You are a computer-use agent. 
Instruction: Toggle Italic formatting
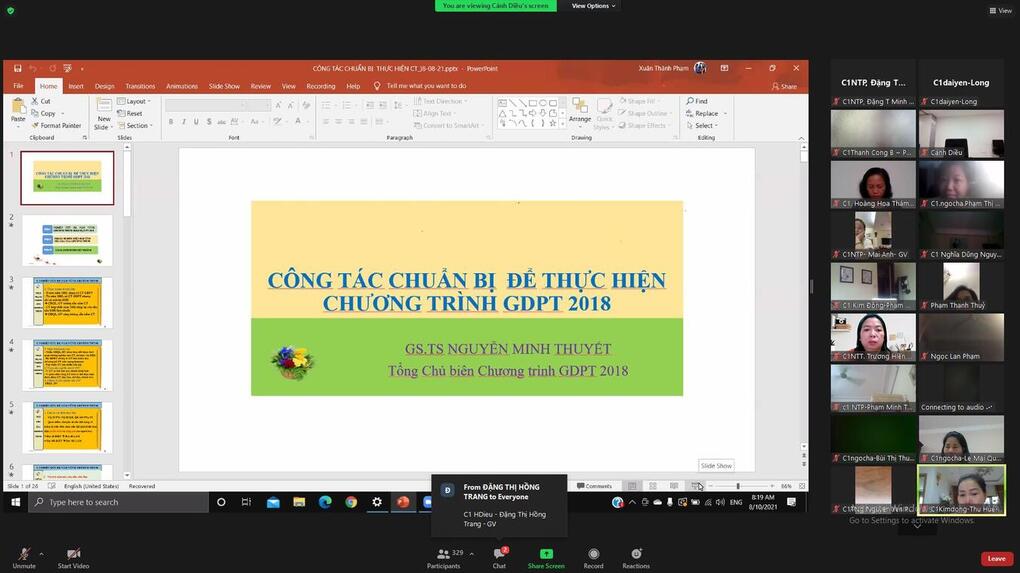[183, 122]
